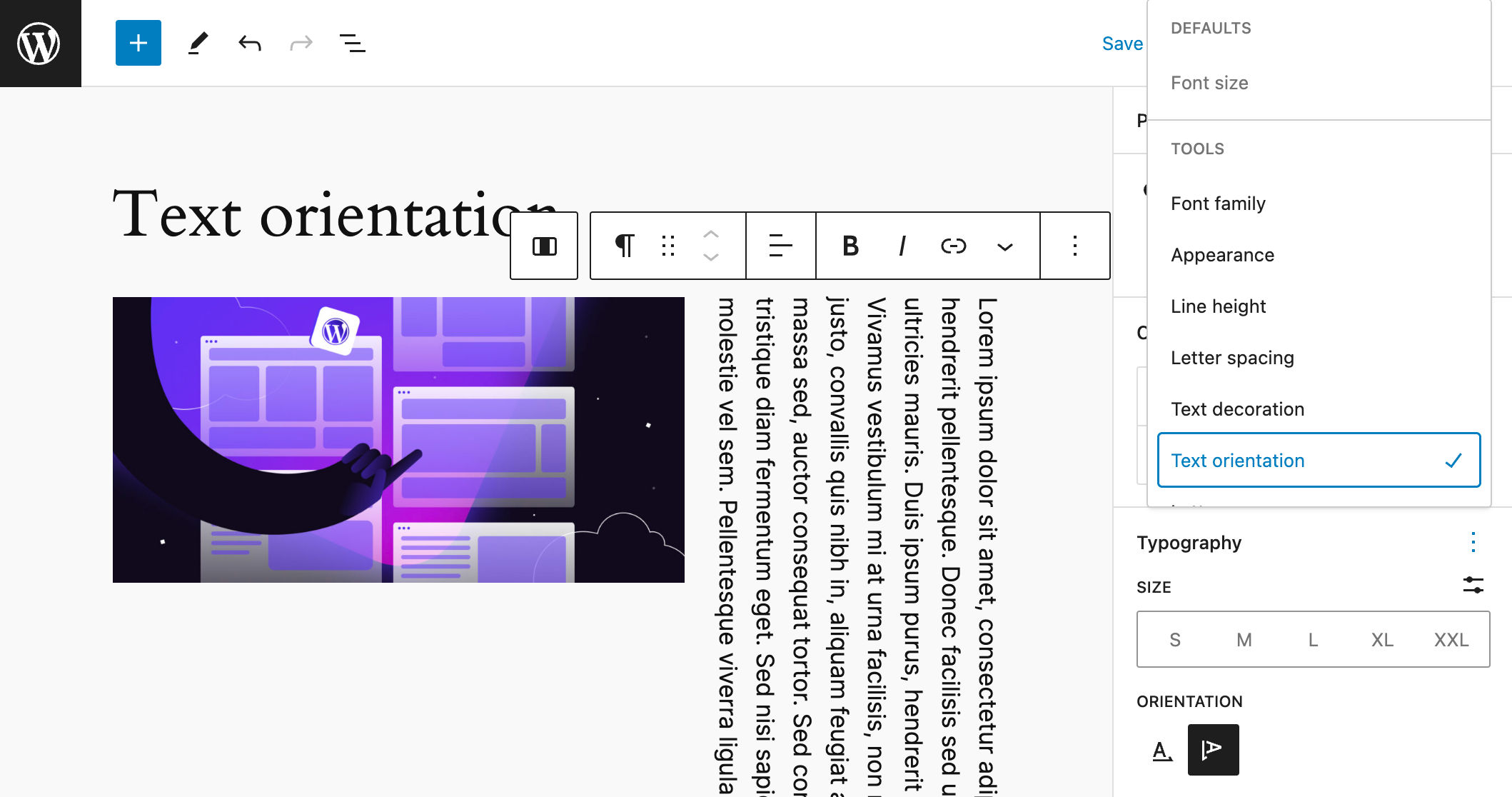
Task: Click the Undo arrow
Action: tap(250, 44)
